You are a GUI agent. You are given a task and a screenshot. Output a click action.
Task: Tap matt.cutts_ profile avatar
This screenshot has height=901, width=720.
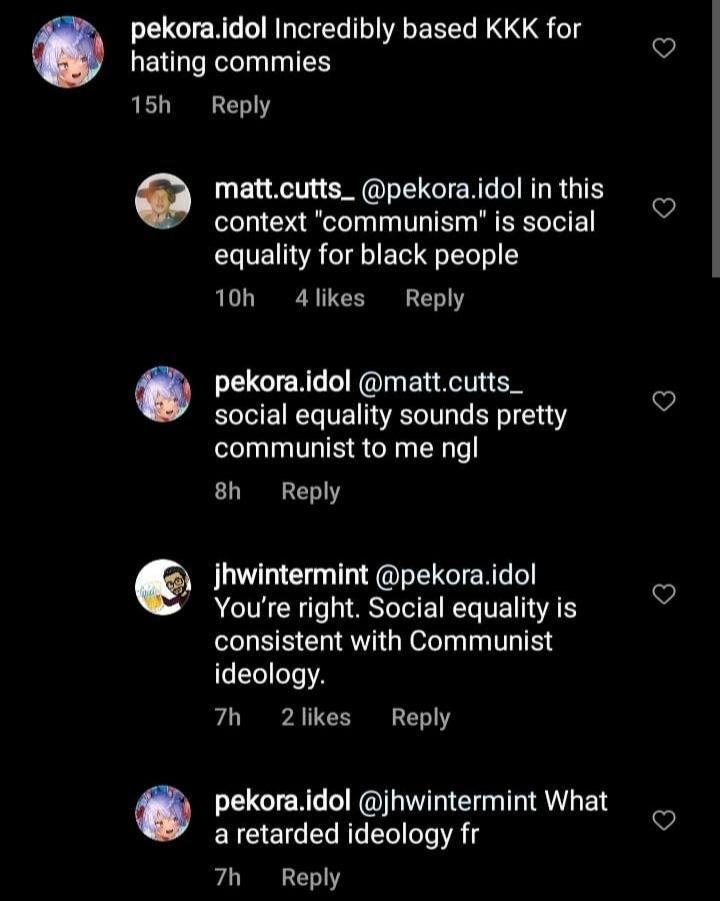163,200
